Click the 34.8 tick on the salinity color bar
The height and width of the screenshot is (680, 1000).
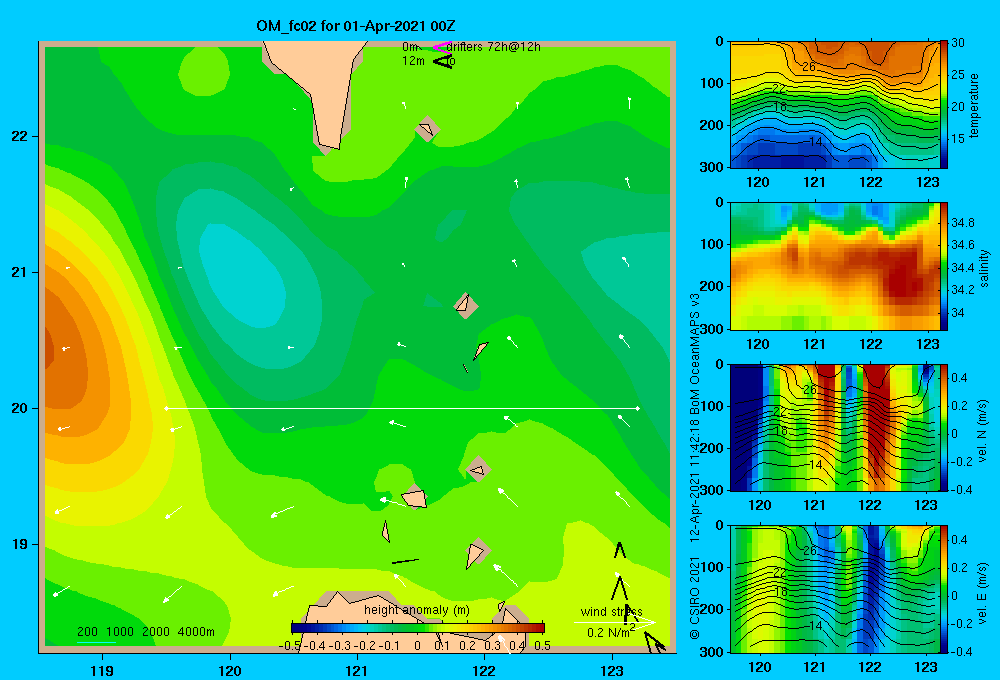[962, 223]
